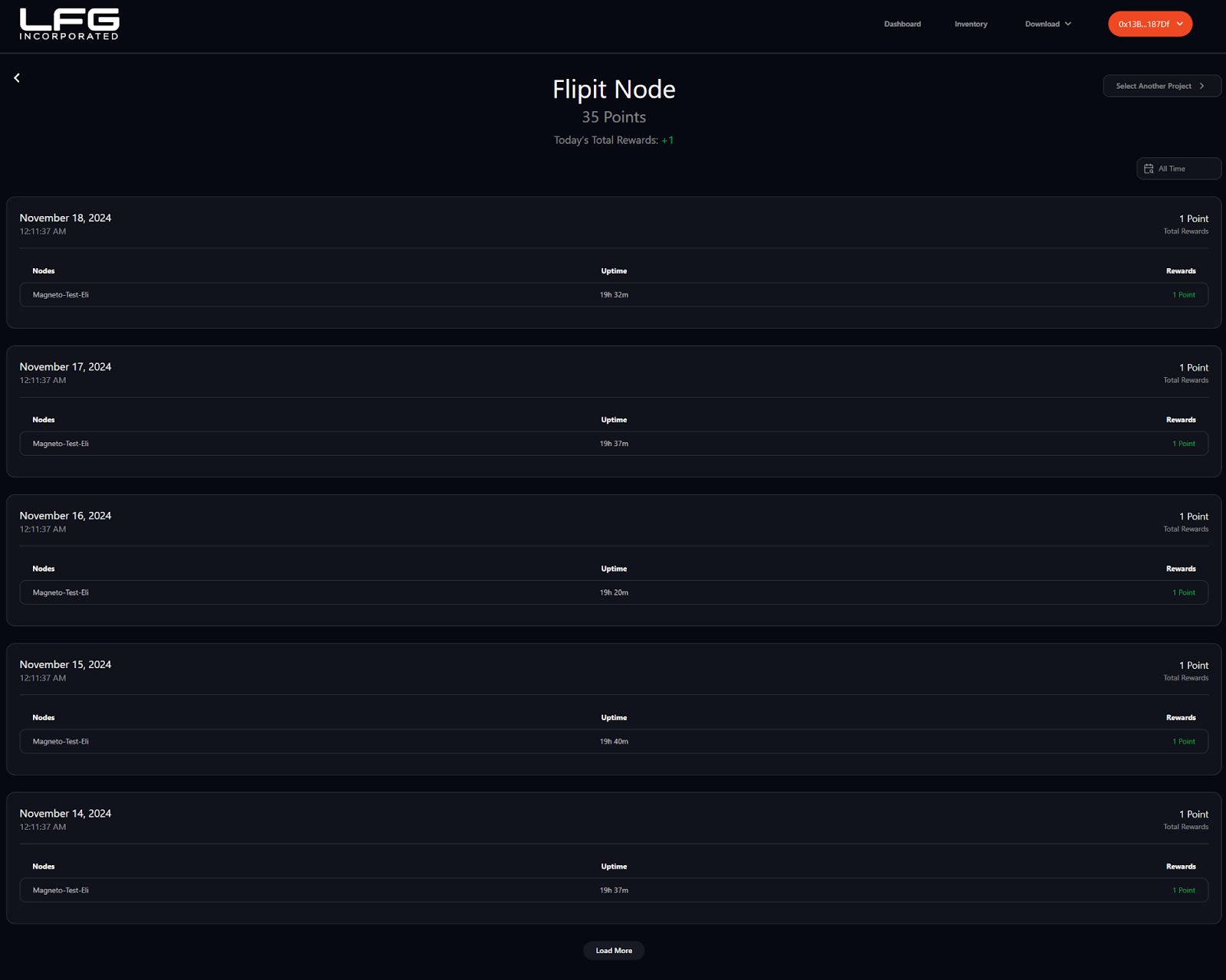Click the November 18, 2024 date heading
The width and height of the screenshot is (1226, 980).
[65, 218]
